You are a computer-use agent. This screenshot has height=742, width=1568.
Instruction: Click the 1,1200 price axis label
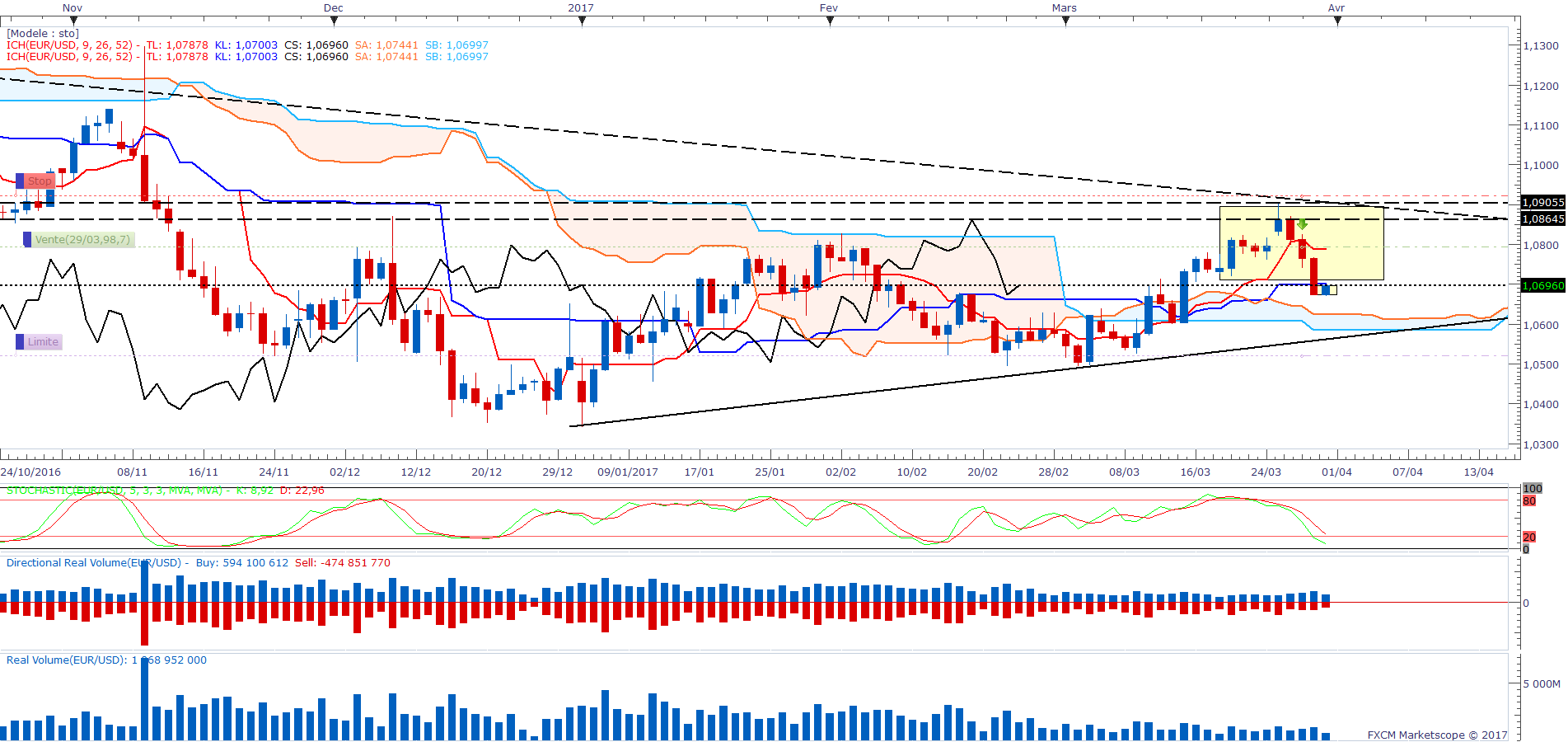1541,87
